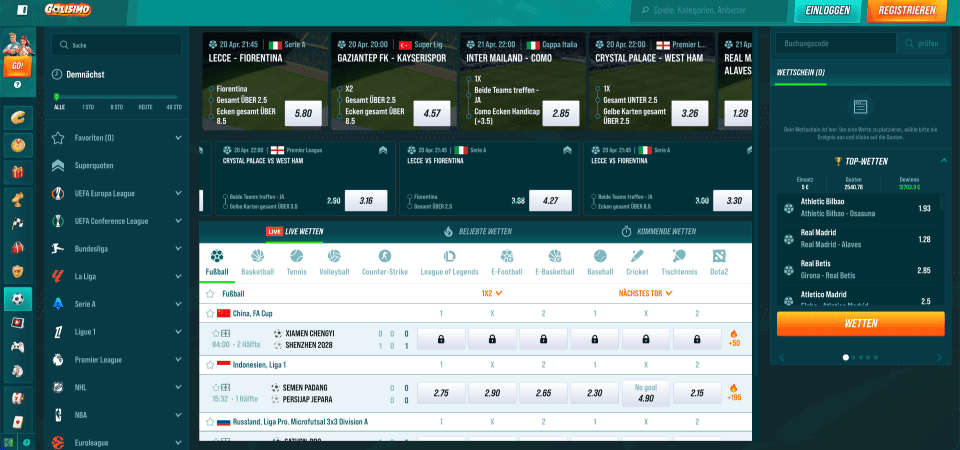The image size is (960, 450).
Task: Expand the Premier League chevron in sidebar
Action: pyautogui.click(x=178, y=359)
